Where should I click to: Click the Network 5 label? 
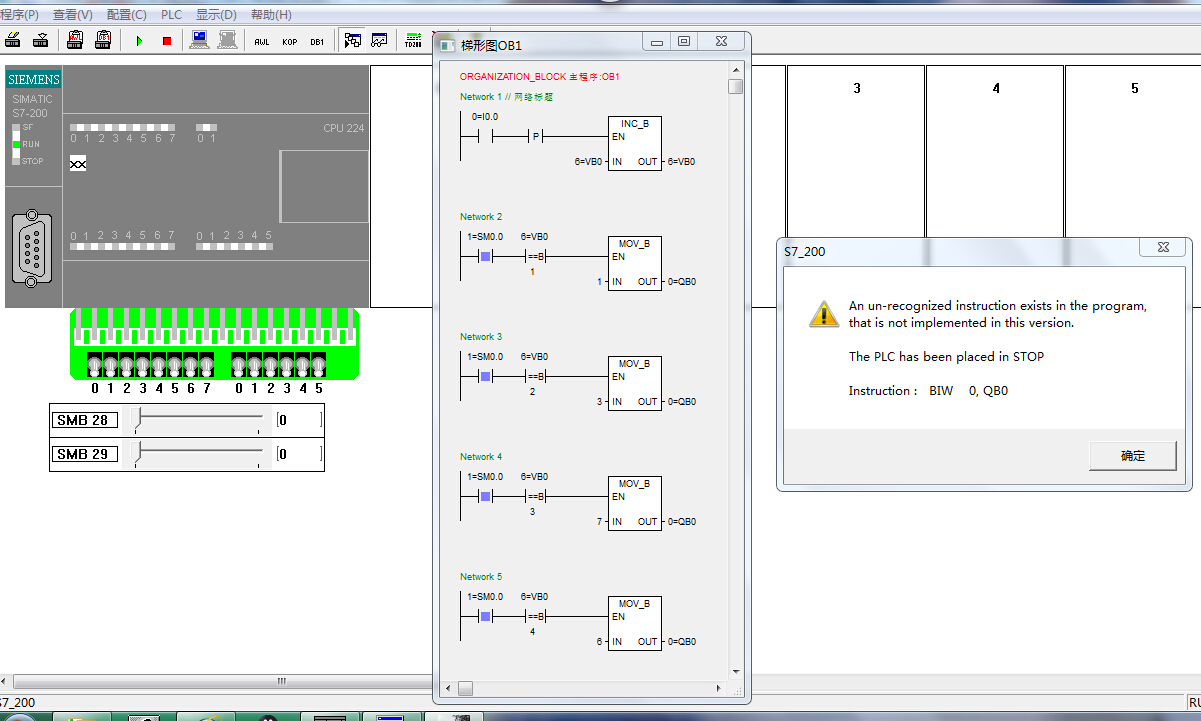481,577
